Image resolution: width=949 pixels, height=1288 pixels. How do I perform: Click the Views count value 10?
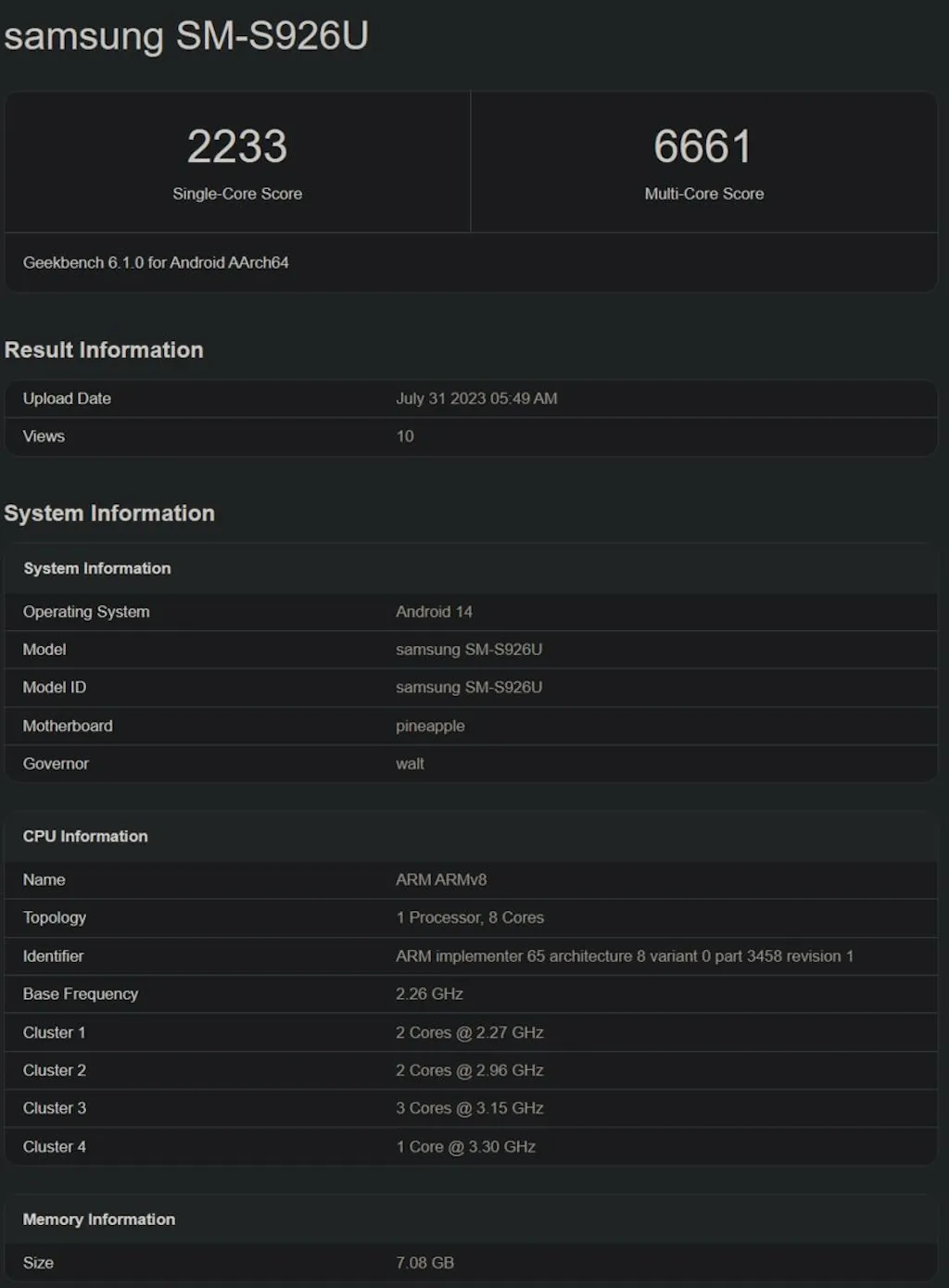click(x=405, y=436)
